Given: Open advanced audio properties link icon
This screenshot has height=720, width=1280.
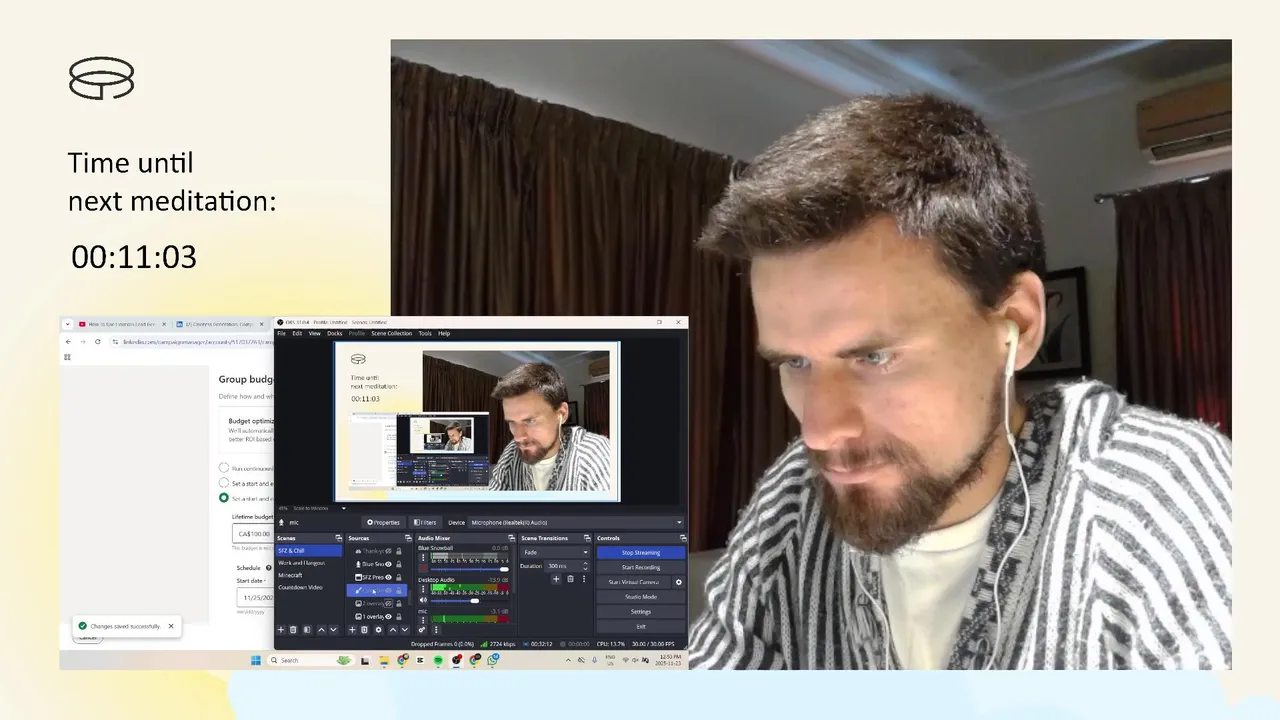Looking at the screenshot, I should click(422, 630).
